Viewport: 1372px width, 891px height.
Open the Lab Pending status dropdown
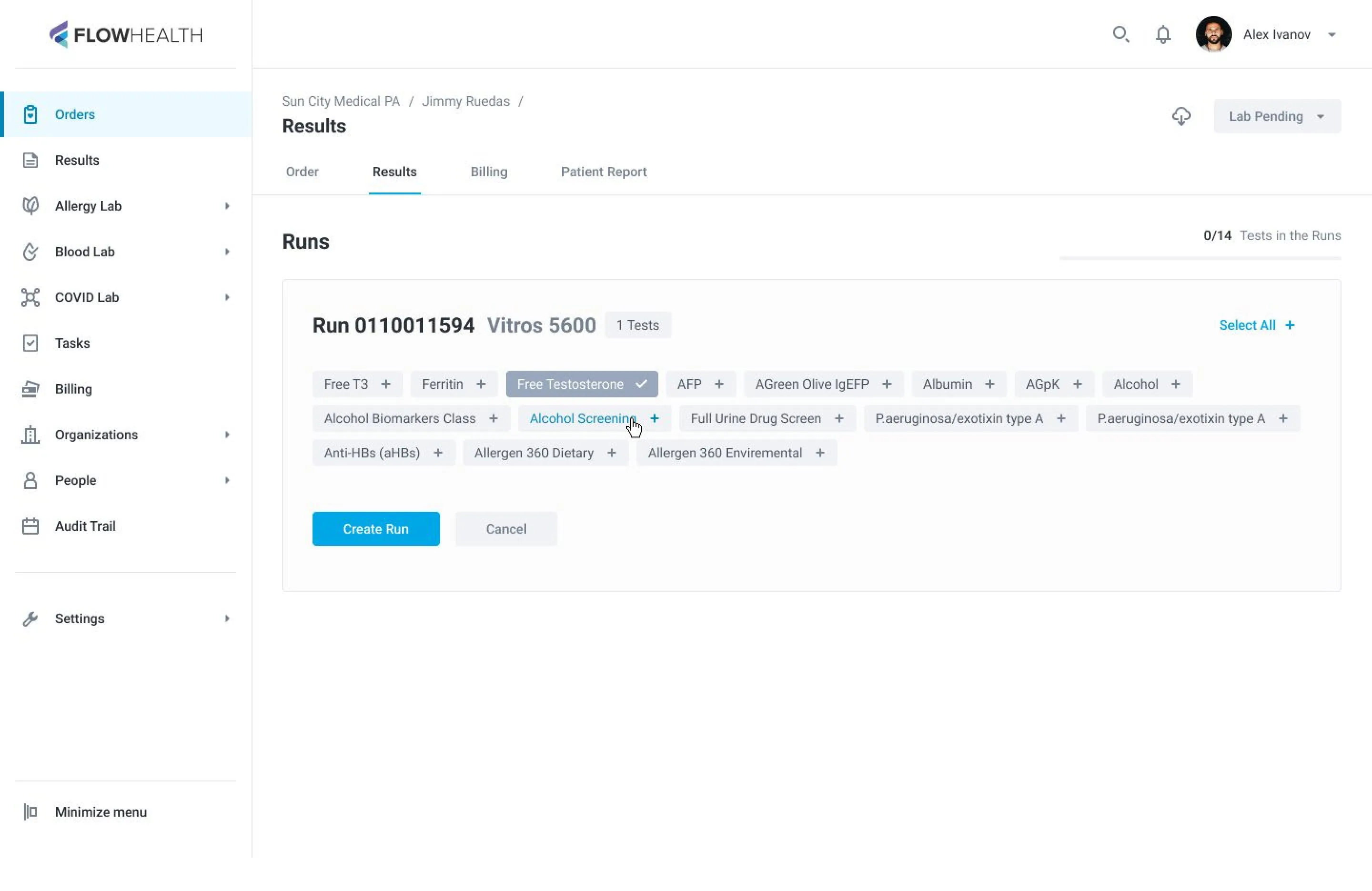point(1277,116)
